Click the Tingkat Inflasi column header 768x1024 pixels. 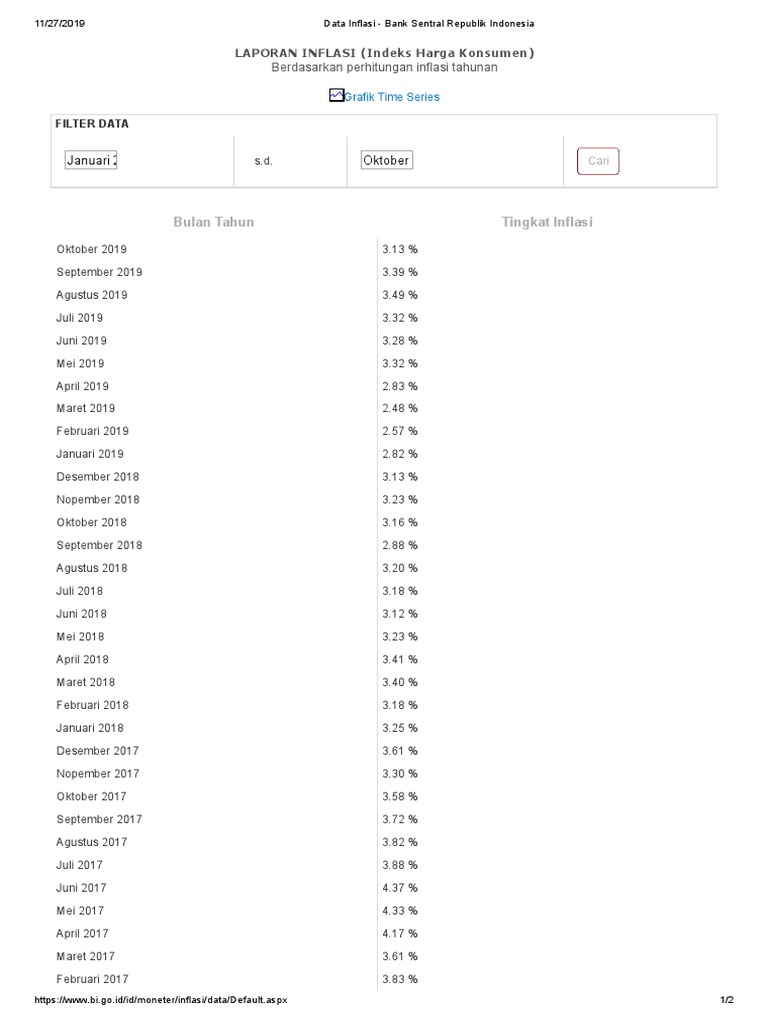click(547, 222)
